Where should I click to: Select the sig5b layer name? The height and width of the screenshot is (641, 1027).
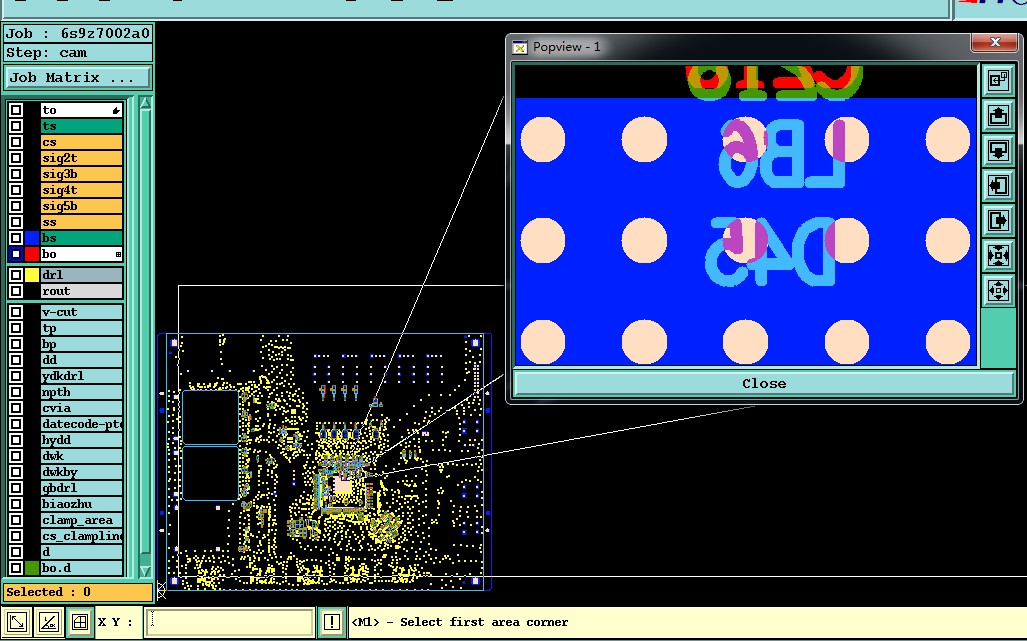coord(81,206)
